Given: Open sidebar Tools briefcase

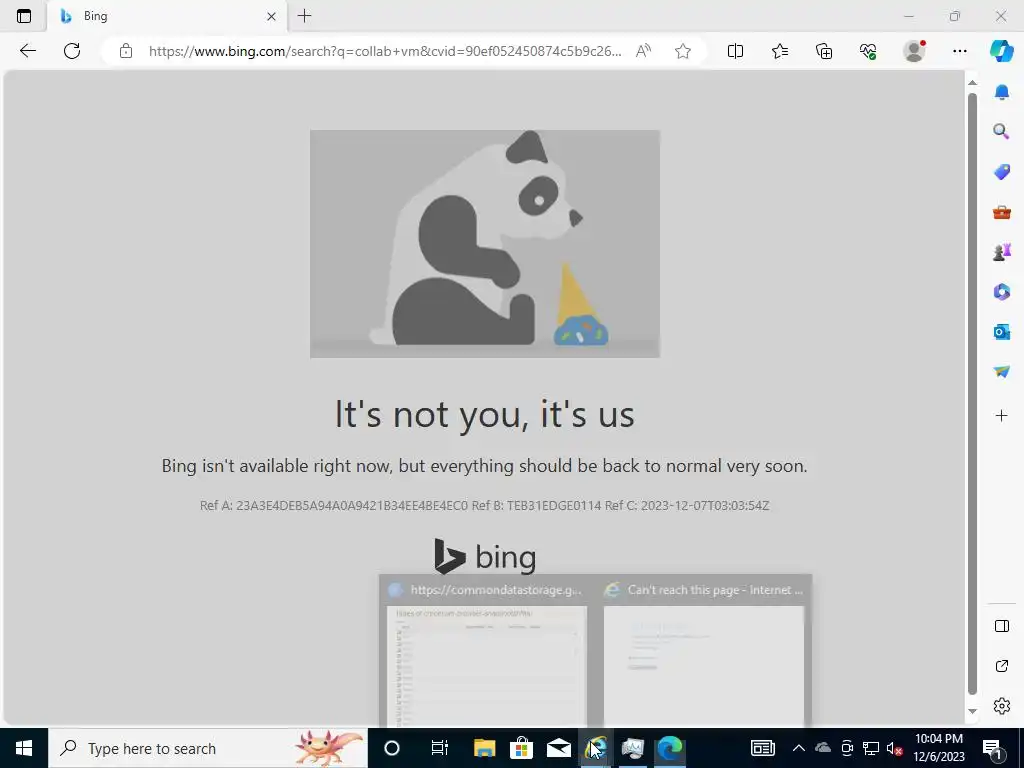Looking at the screenshot, I should (x=1002, y=212).
